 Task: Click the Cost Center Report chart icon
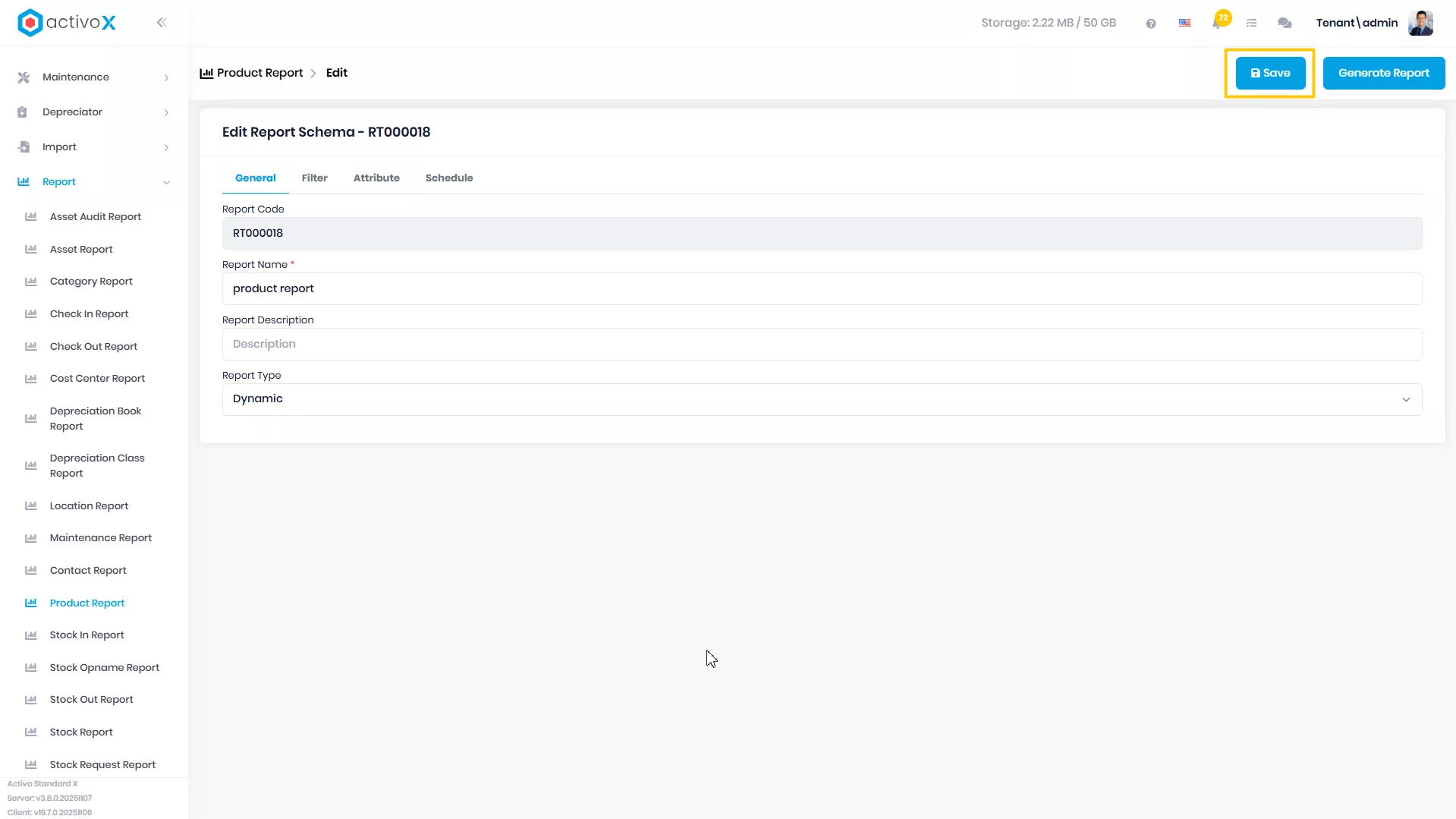tap(31, 379)
